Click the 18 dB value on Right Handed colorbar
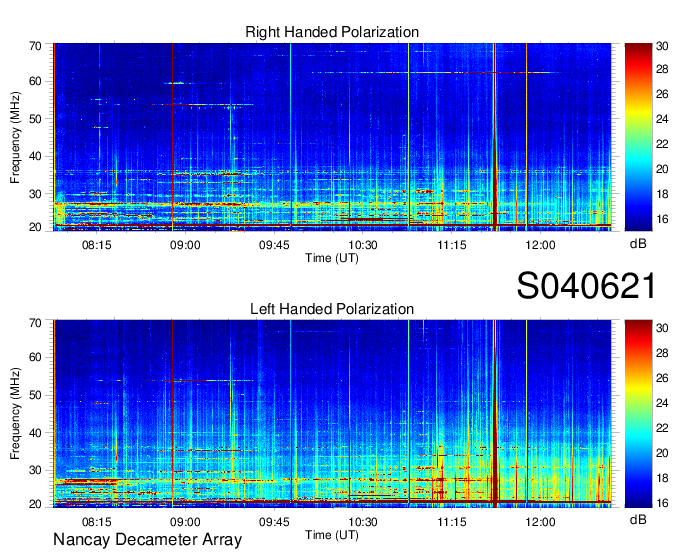 (x=662, y=194)
